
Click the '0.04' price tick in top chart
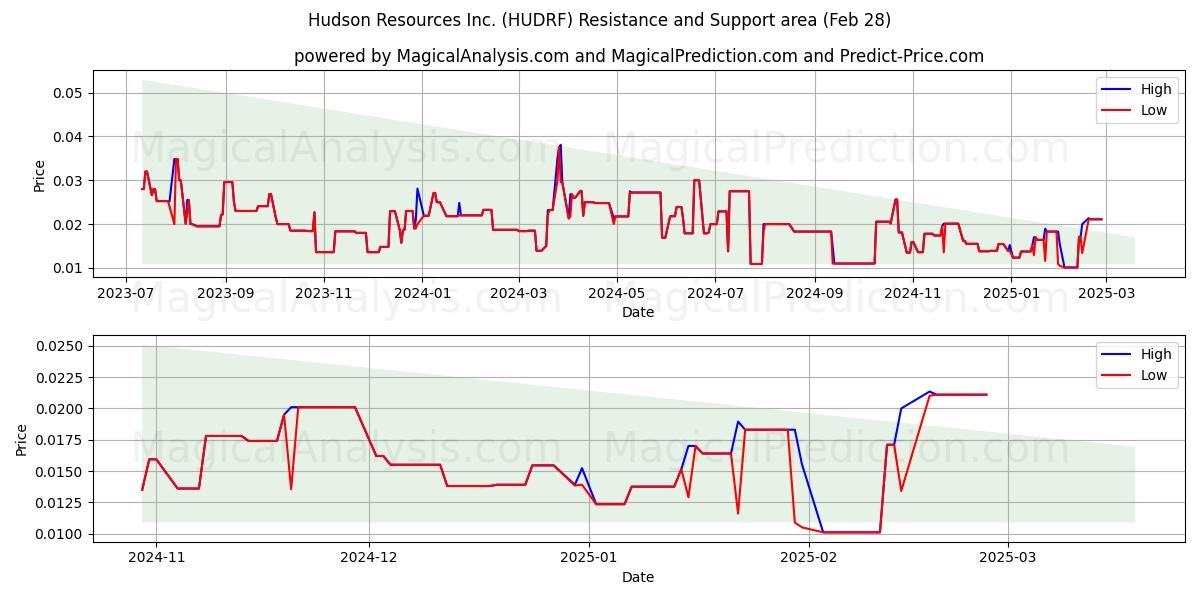69,137
